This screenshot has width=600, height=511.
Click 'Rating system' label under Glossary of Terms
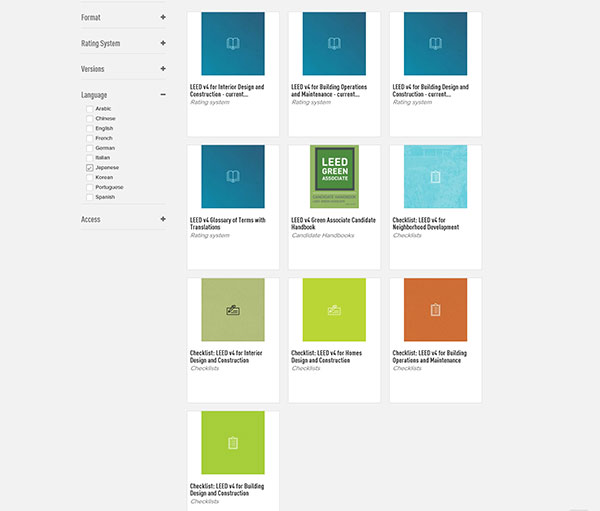coord(210,235)
